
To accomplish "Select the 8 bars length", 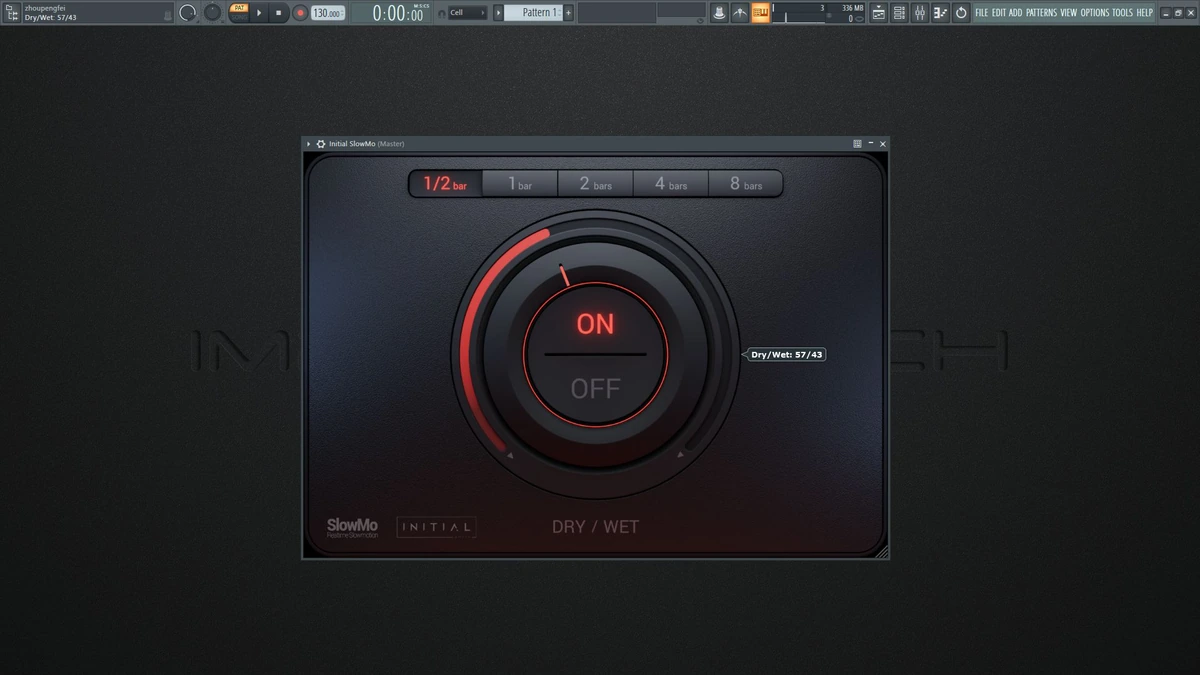I will pyautogui.click(x=745, y=184).
